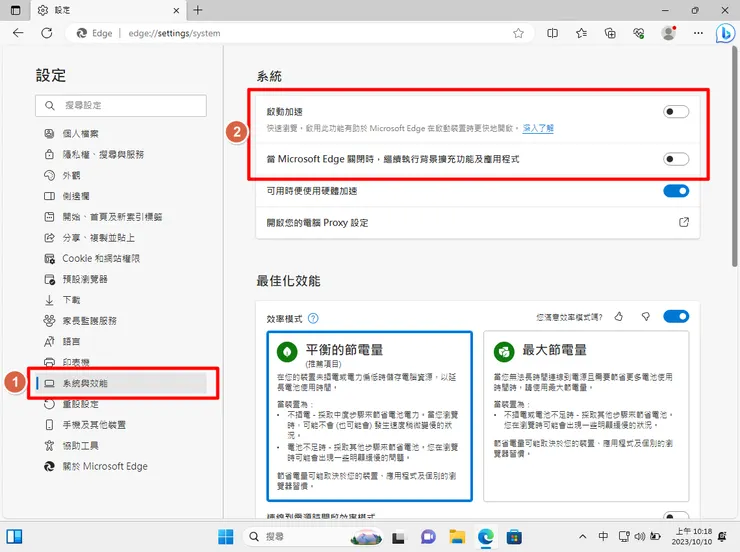Open 預設瀏覽器 section
740x552 pixels.
[84, 279]
